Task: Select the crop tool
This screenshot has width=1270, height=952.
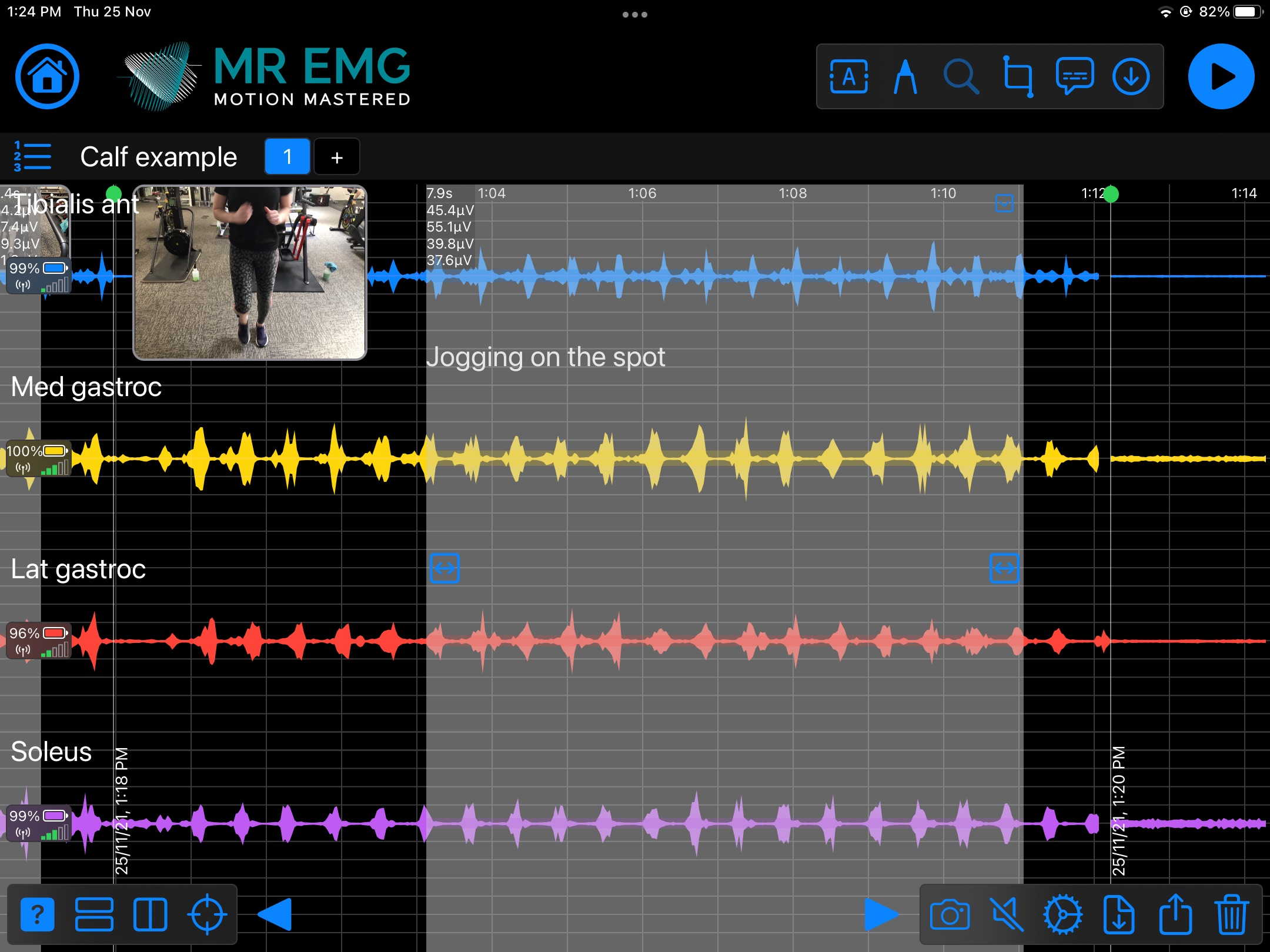Action: click(1018, 76)
